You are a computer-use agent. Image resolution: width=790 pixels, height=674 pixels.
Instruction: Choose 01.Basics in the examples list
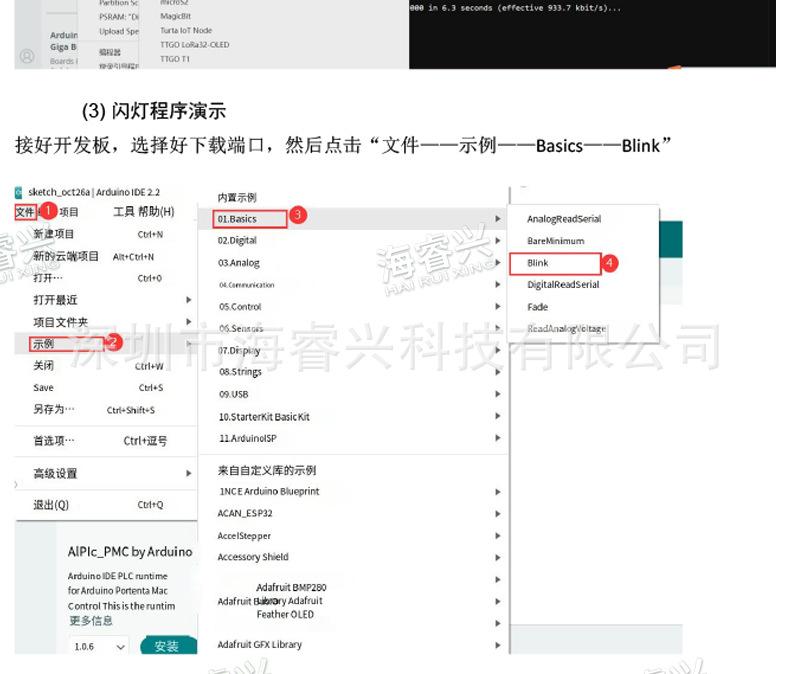coord(238,219)
